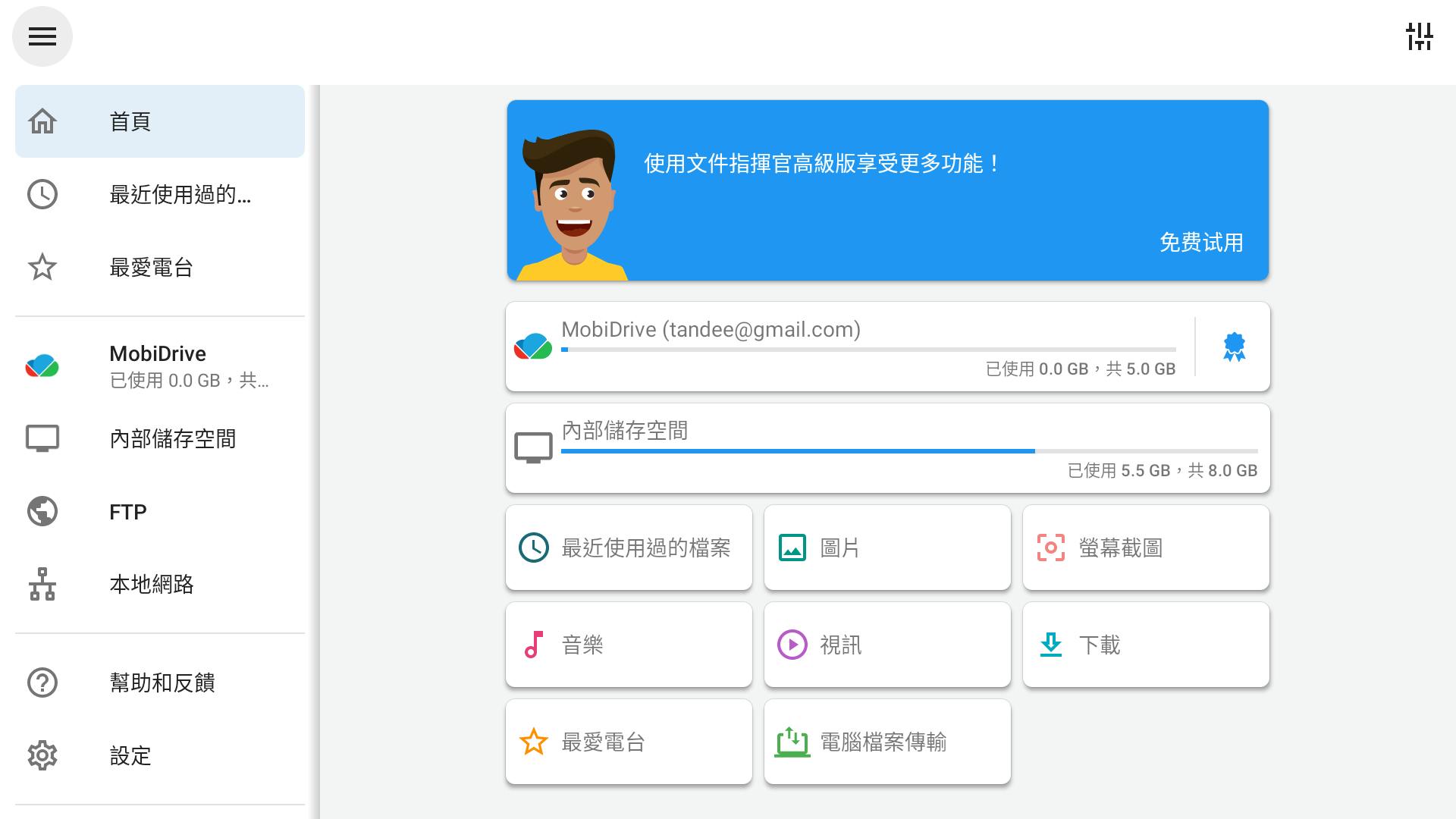Viewport: 1456px width, 819px height.
Task: Open FTP from the sidebar
Action: click(x=160, y=511)
